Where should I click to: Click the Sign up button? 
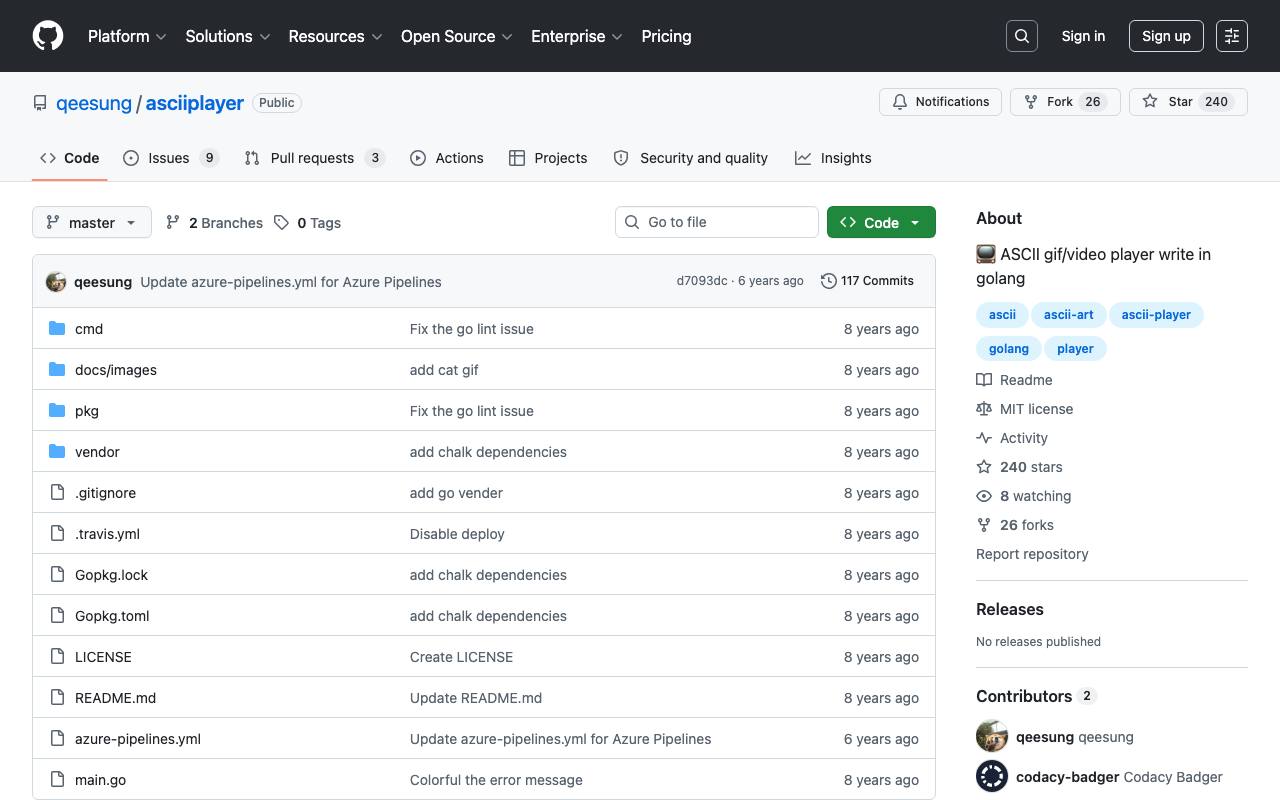(1166, 36)
